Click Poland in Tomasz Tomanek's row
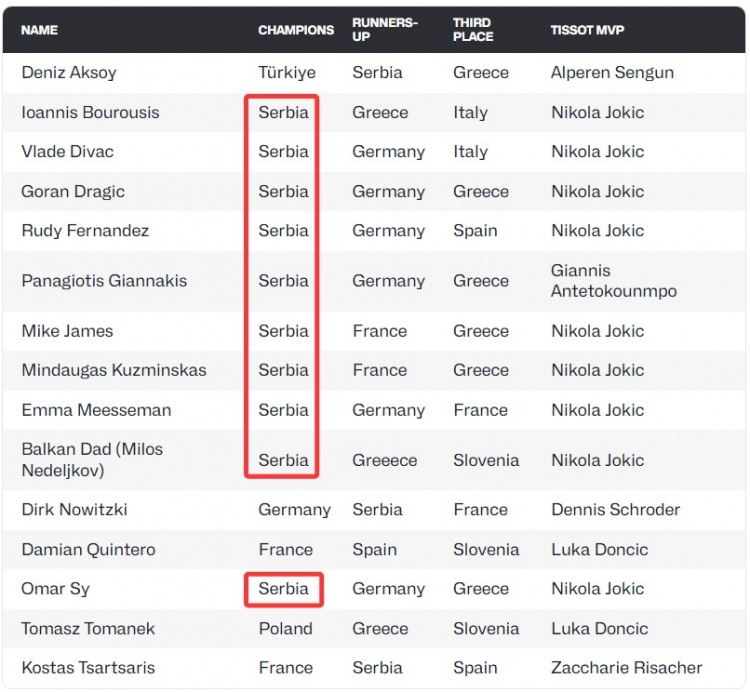This screenshot has width=750, height=692. 285,629
